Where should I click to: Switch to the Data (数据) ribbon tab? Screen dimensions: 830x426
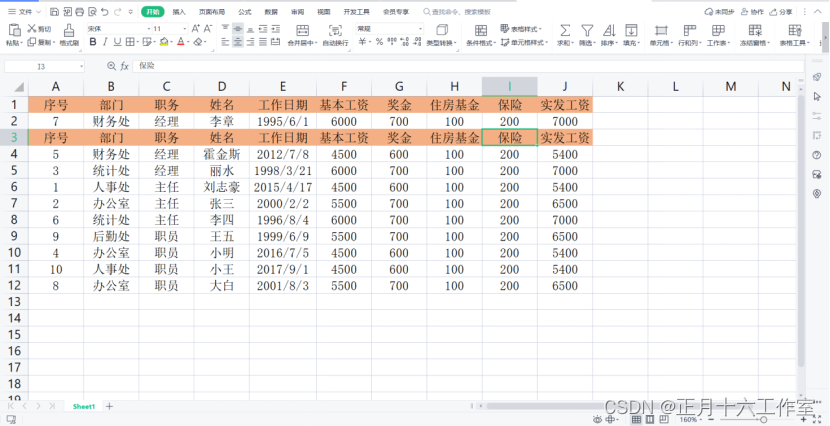(271, 12)
